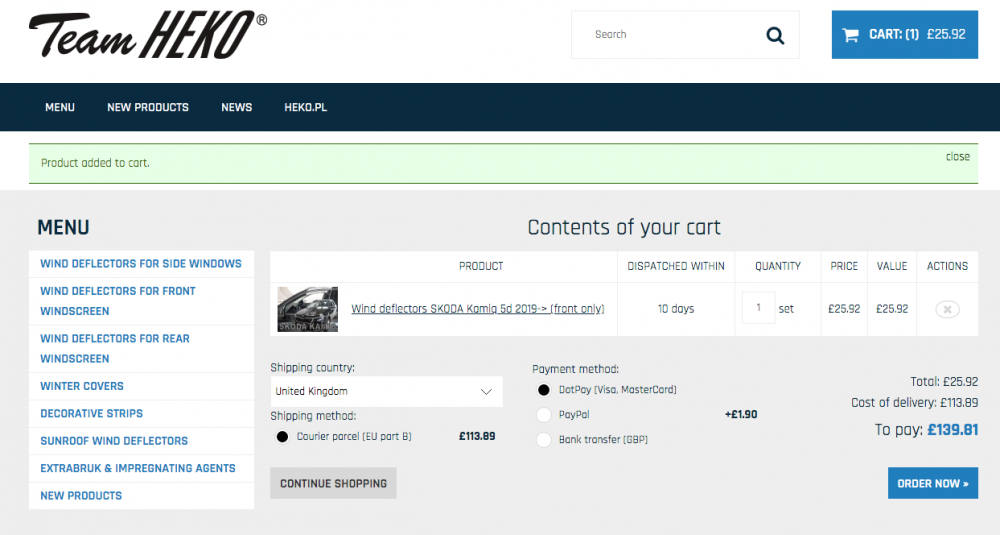Screen dimensions: 1000x535
Task: Open HEKO.PL in navigation bar
Action: [305, 107]
